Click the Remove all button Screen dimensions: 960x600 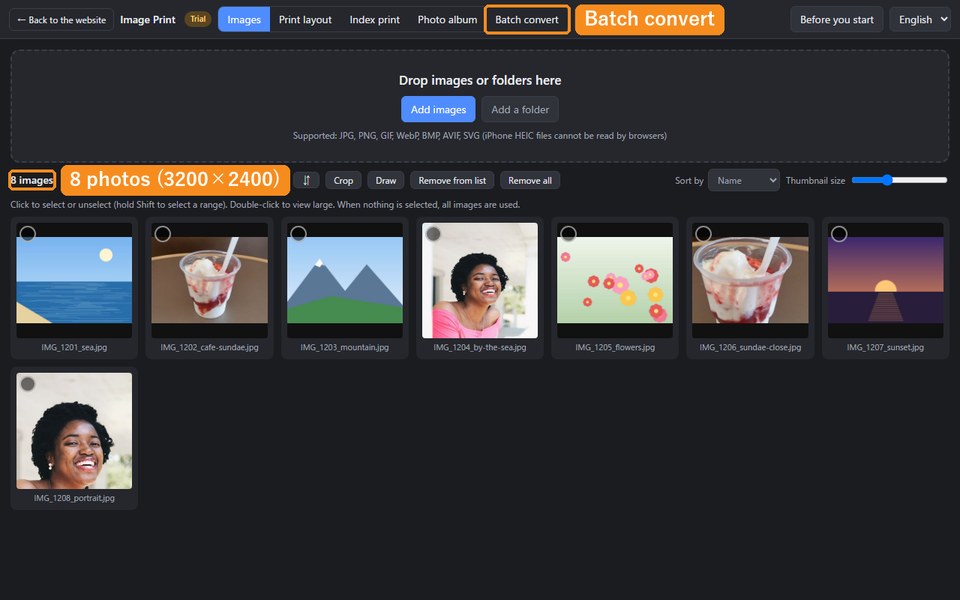click(530, 181)
